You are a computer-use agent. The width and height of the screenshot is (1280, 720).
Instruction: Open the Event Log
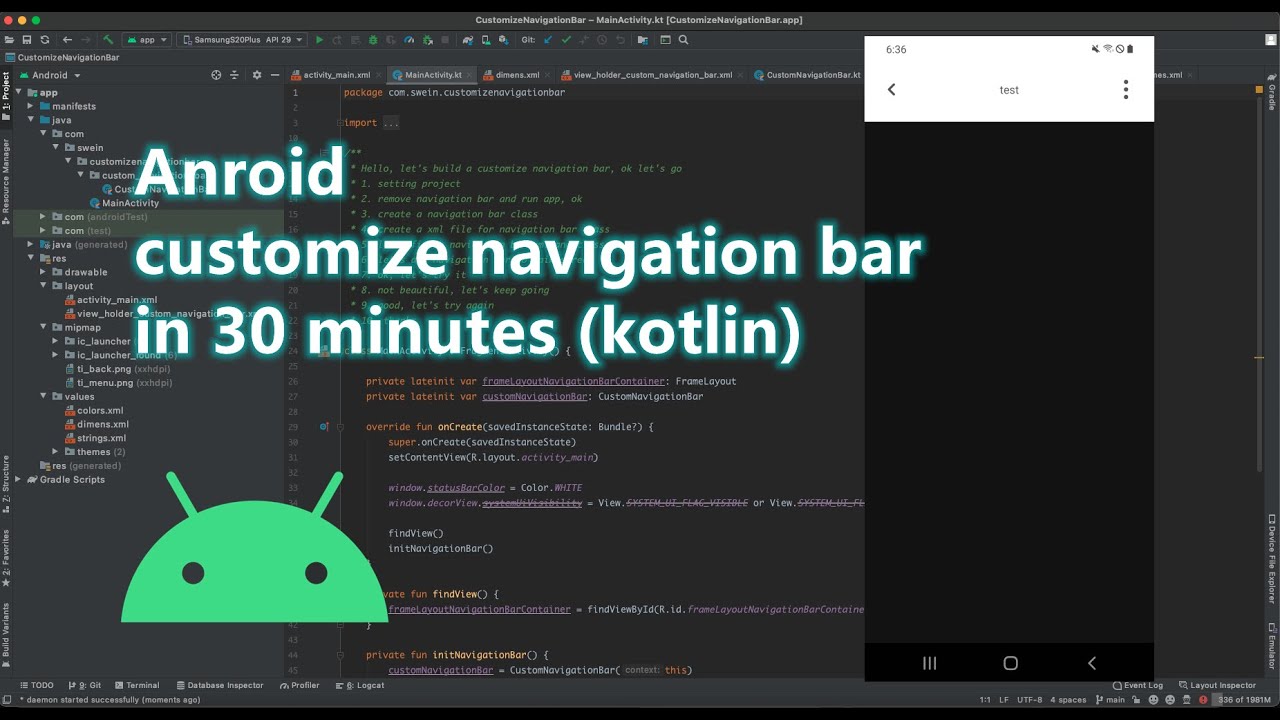coord(1137,685)
